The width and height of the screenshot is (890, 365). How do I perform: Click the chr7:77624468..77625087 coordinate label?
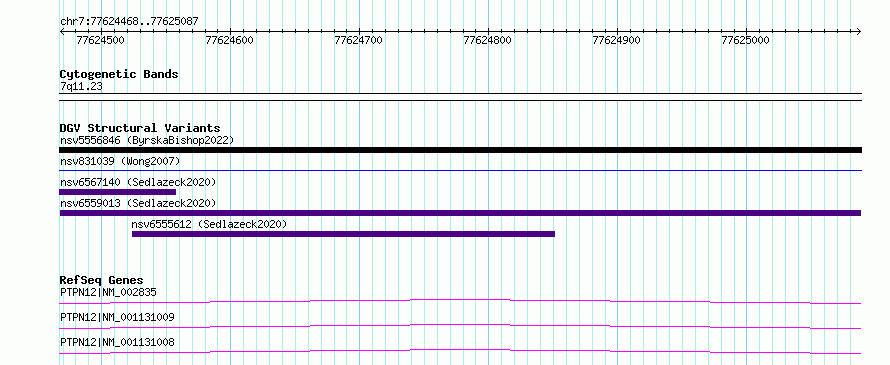pyautogui.click(x=129, y=22)
